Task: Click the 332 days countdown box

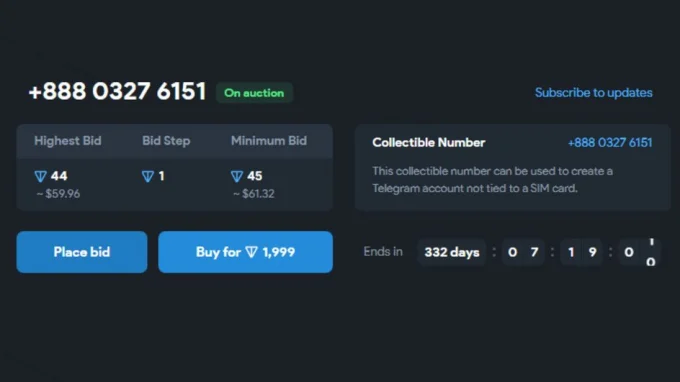Action: (452, 252)
